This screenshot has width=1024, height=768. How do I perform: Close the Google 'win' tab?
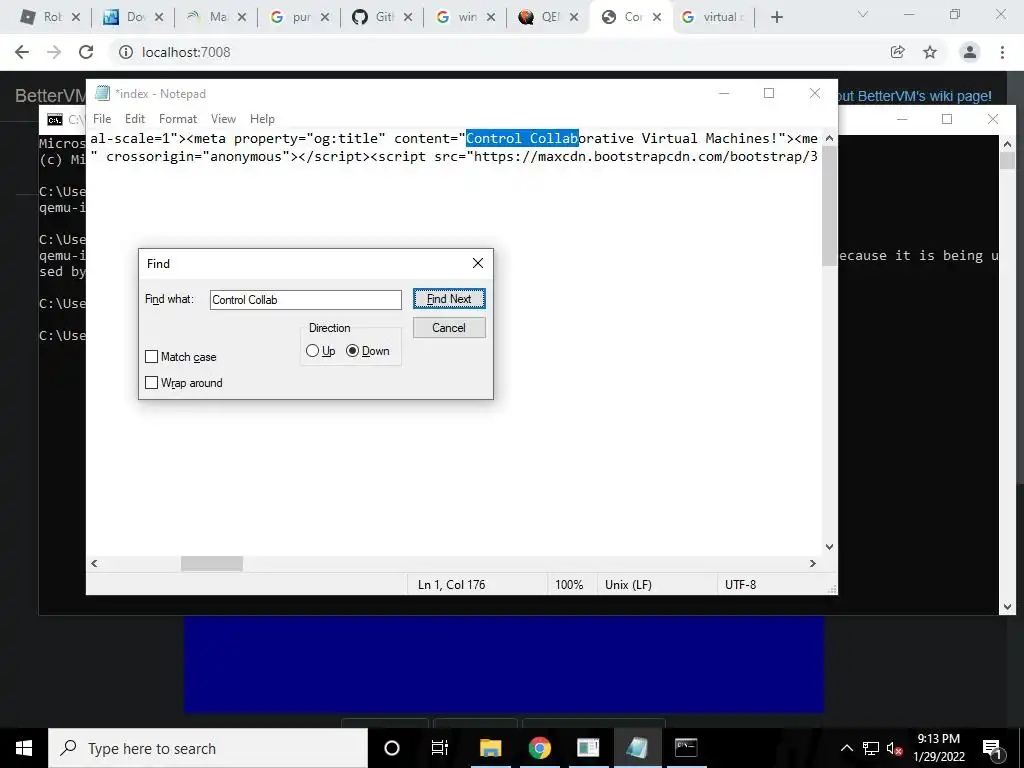(x=491, y=17)
